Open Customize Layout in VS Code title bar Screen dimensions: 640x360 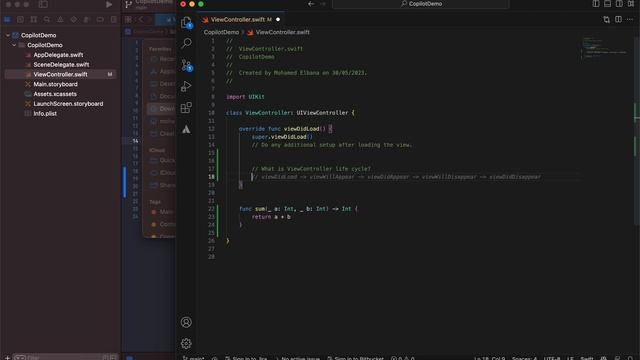[x=631, y=4]
